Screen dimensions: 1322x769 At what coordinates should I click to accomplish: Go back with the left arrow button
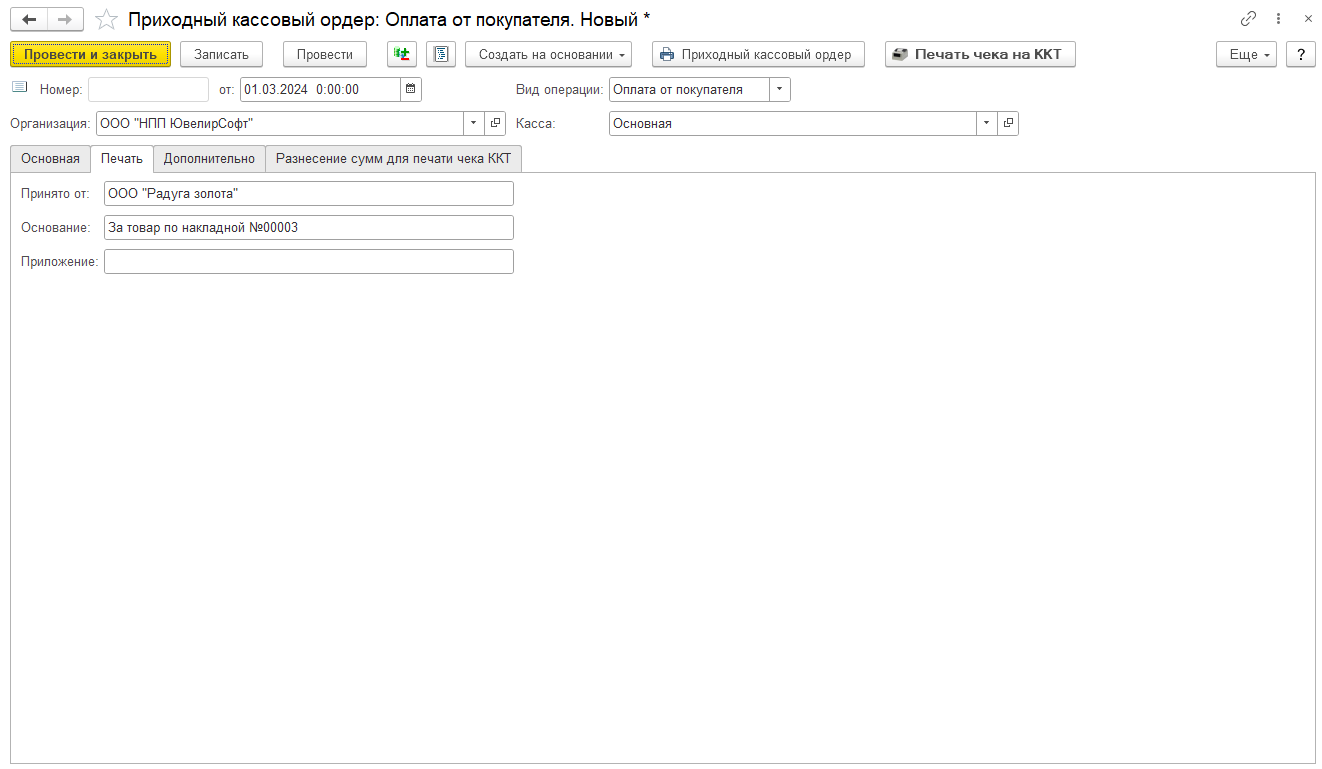click(x=29, y=19)
